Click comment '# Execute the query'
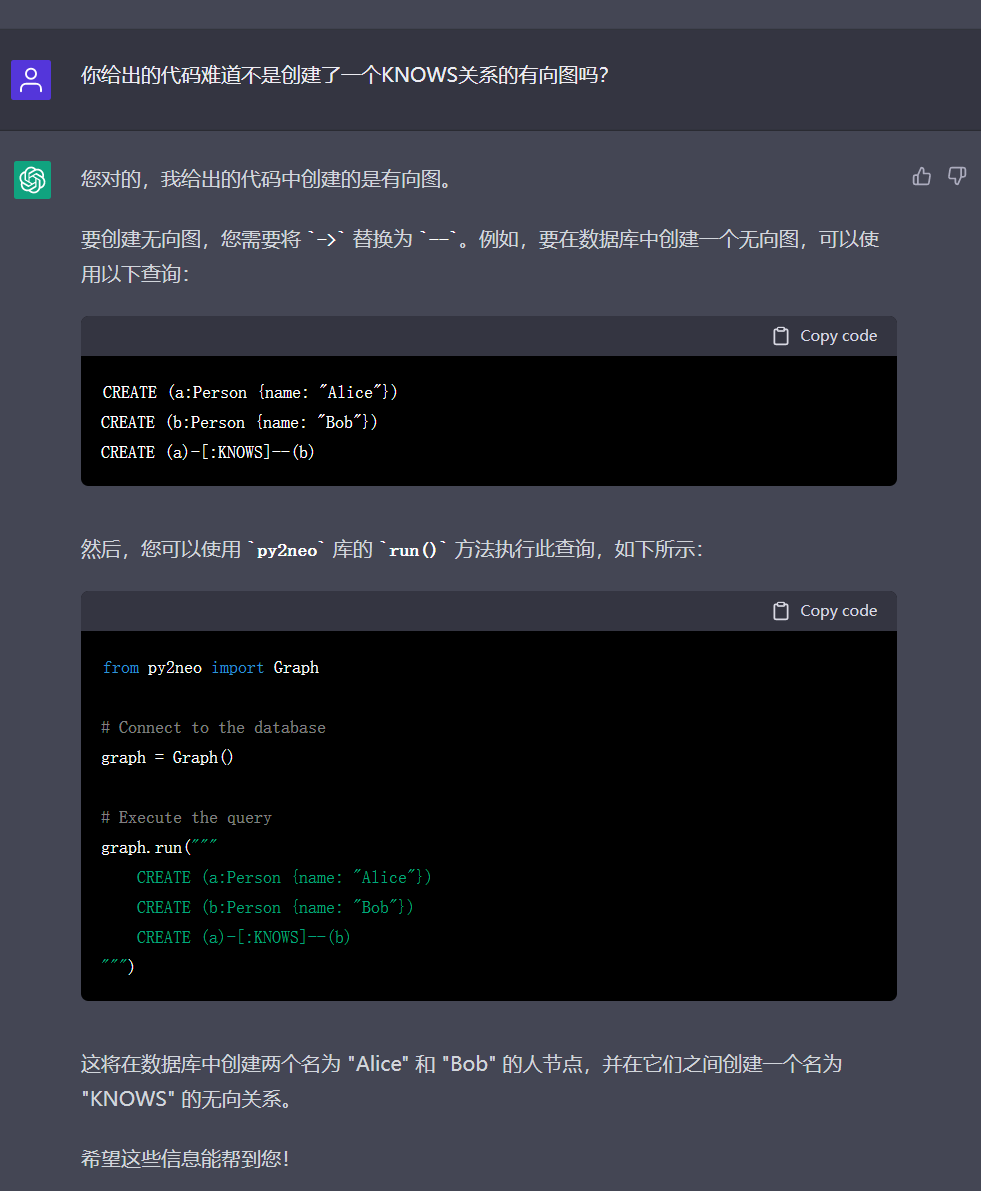 (x=186, y=817)
